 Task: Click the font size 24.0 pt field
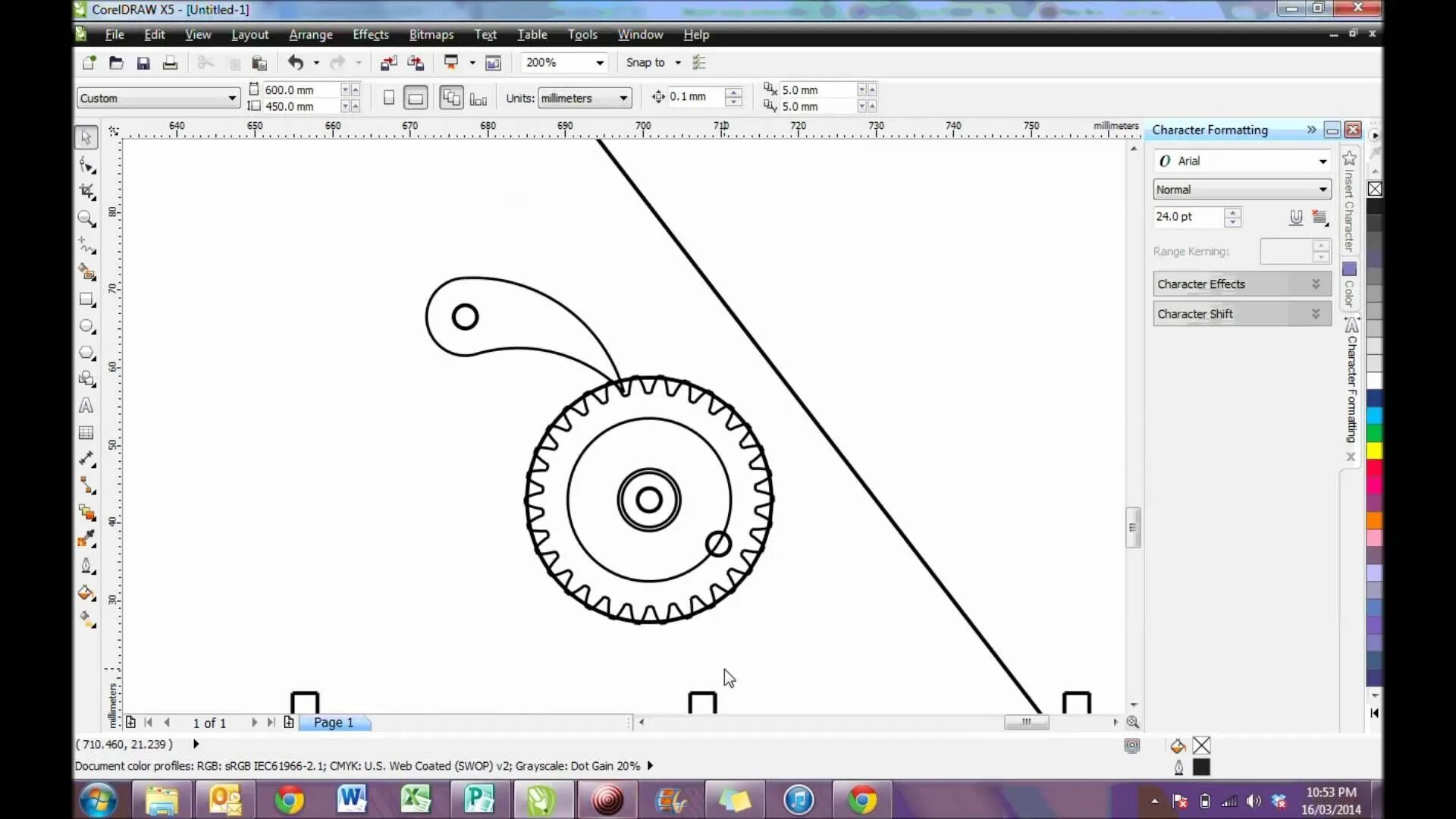pyautogui.click(x=1187, y=217)
